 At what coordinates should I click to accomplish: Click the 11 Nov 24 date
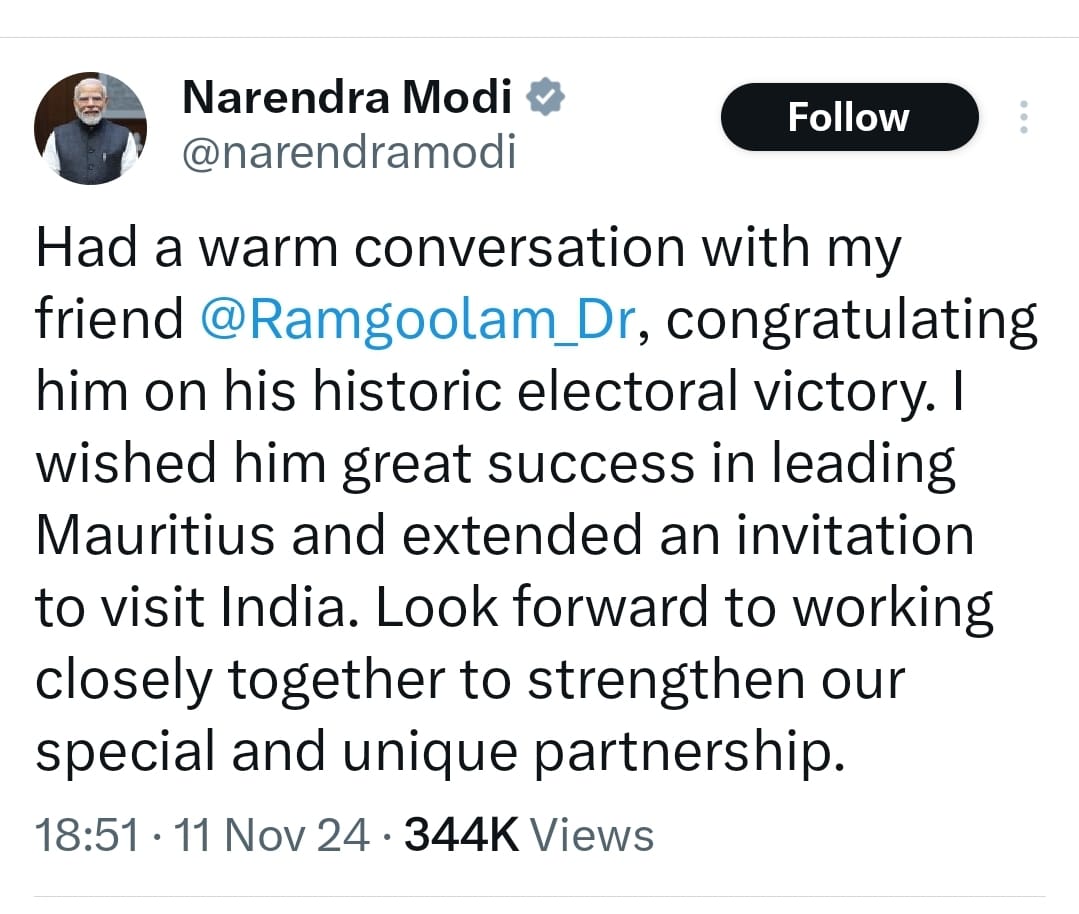tap(271, 835)
